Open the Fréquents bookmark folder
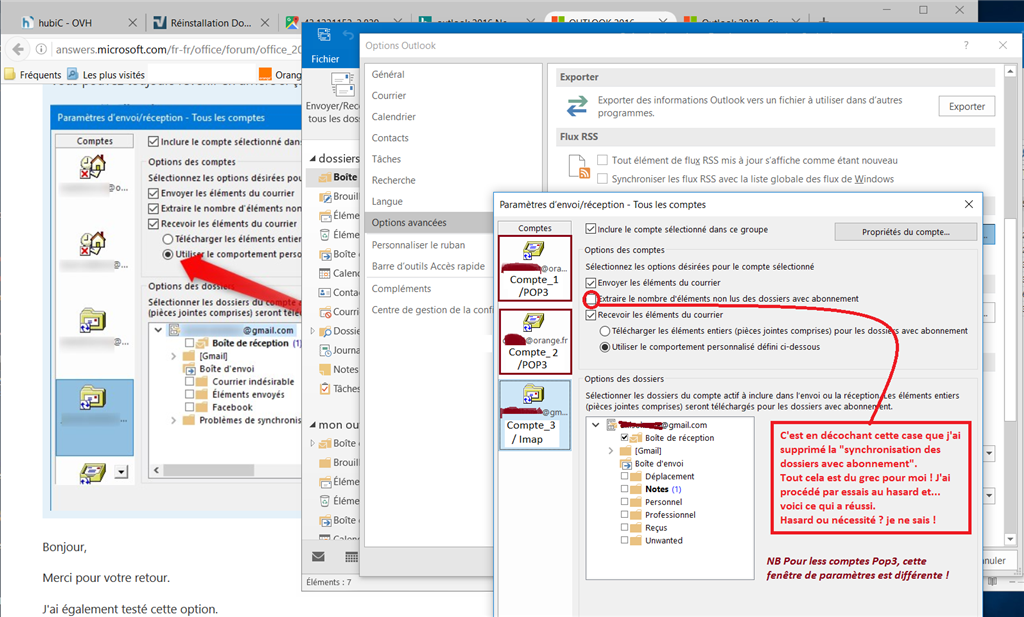1024x617 pixels. tap(34, 74)
